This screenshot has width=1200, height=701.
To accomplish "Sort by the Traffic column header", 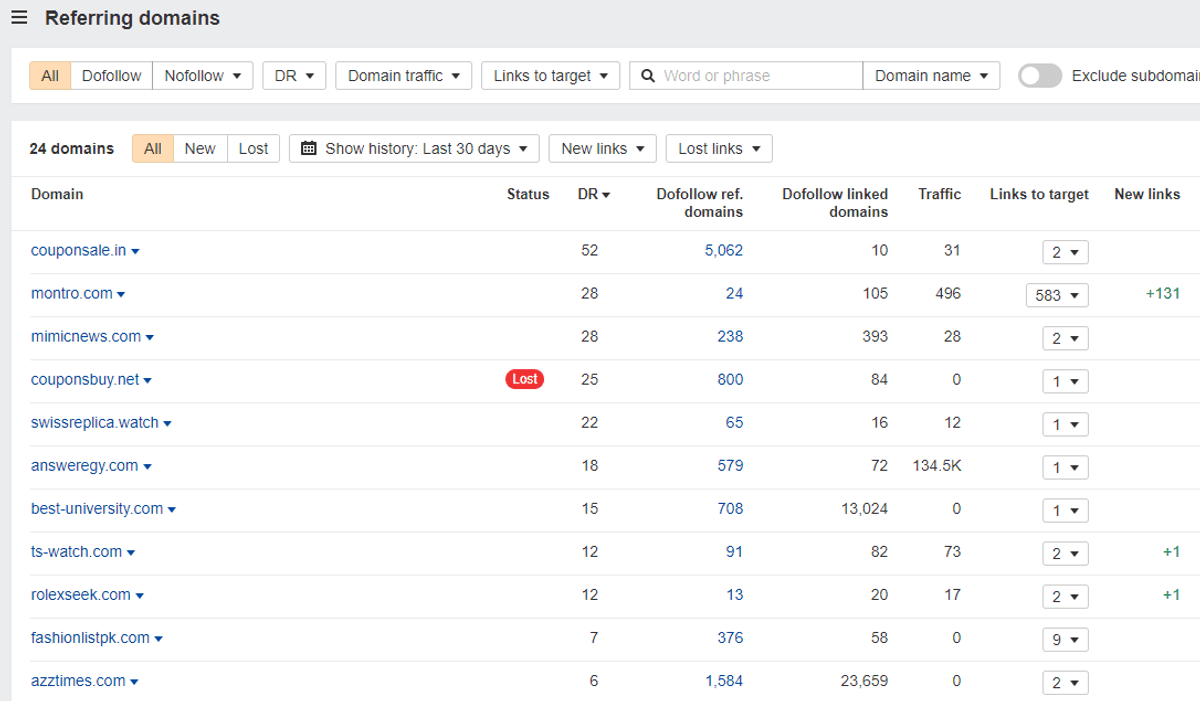I will click(940, 194).
